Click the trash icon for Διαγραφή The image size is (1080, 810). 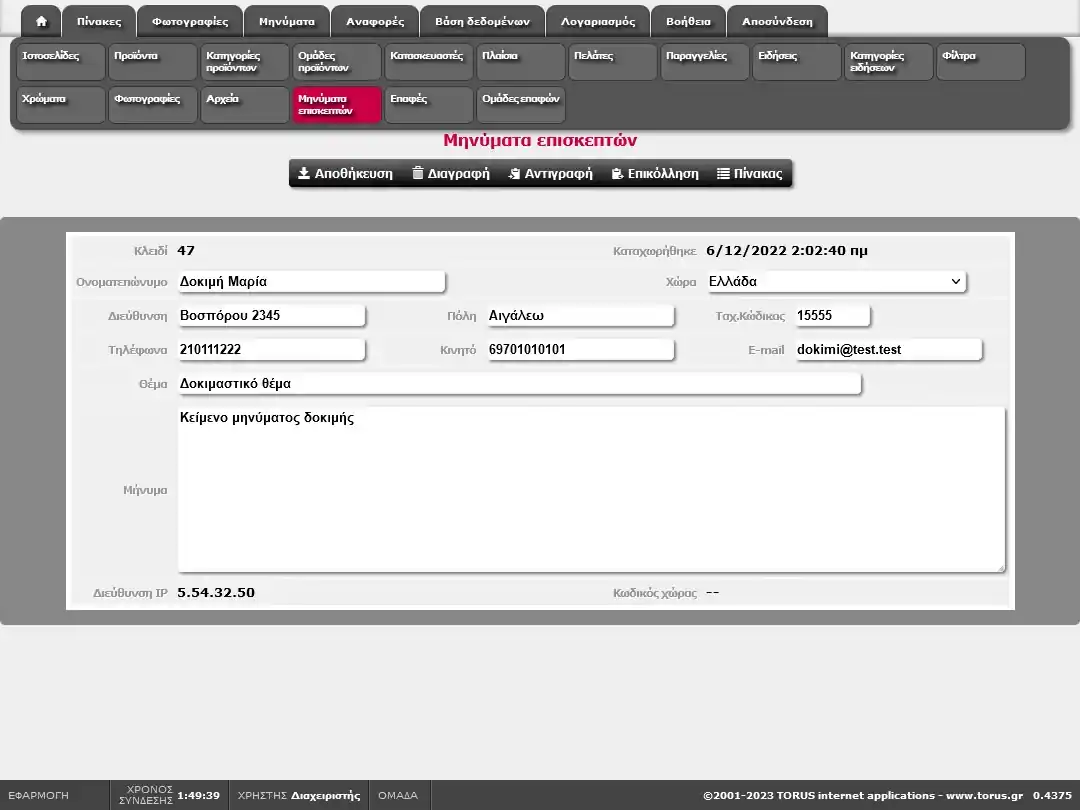[x=418, y=173]
